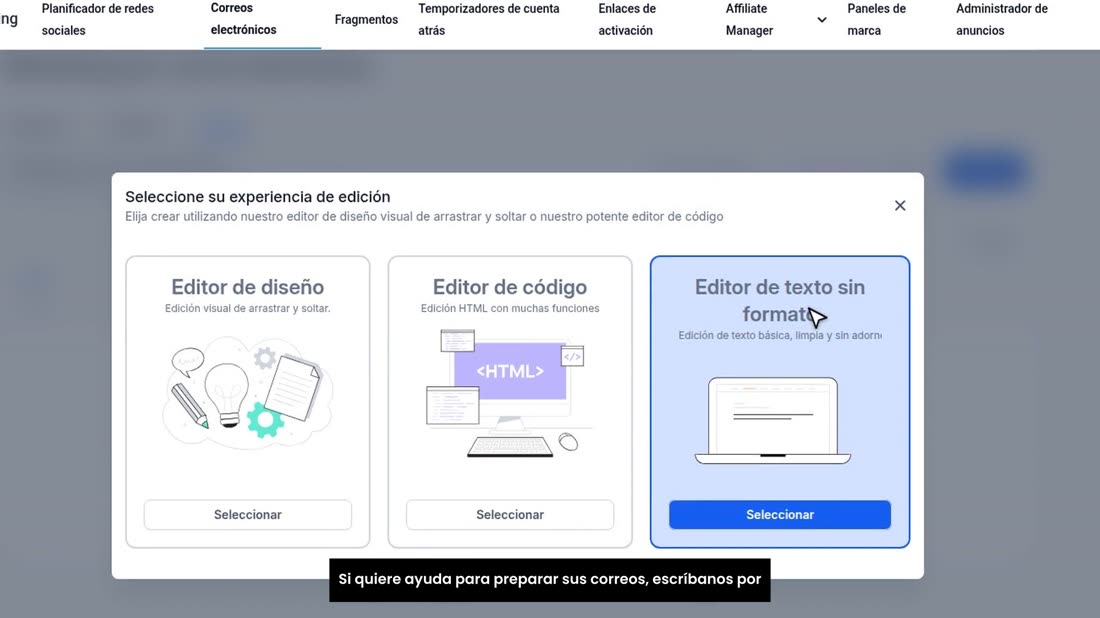The width and height of the screenshot is (1100, 618).
Task: Open the Fragmentos tab
Action: [x=366, y=20]
